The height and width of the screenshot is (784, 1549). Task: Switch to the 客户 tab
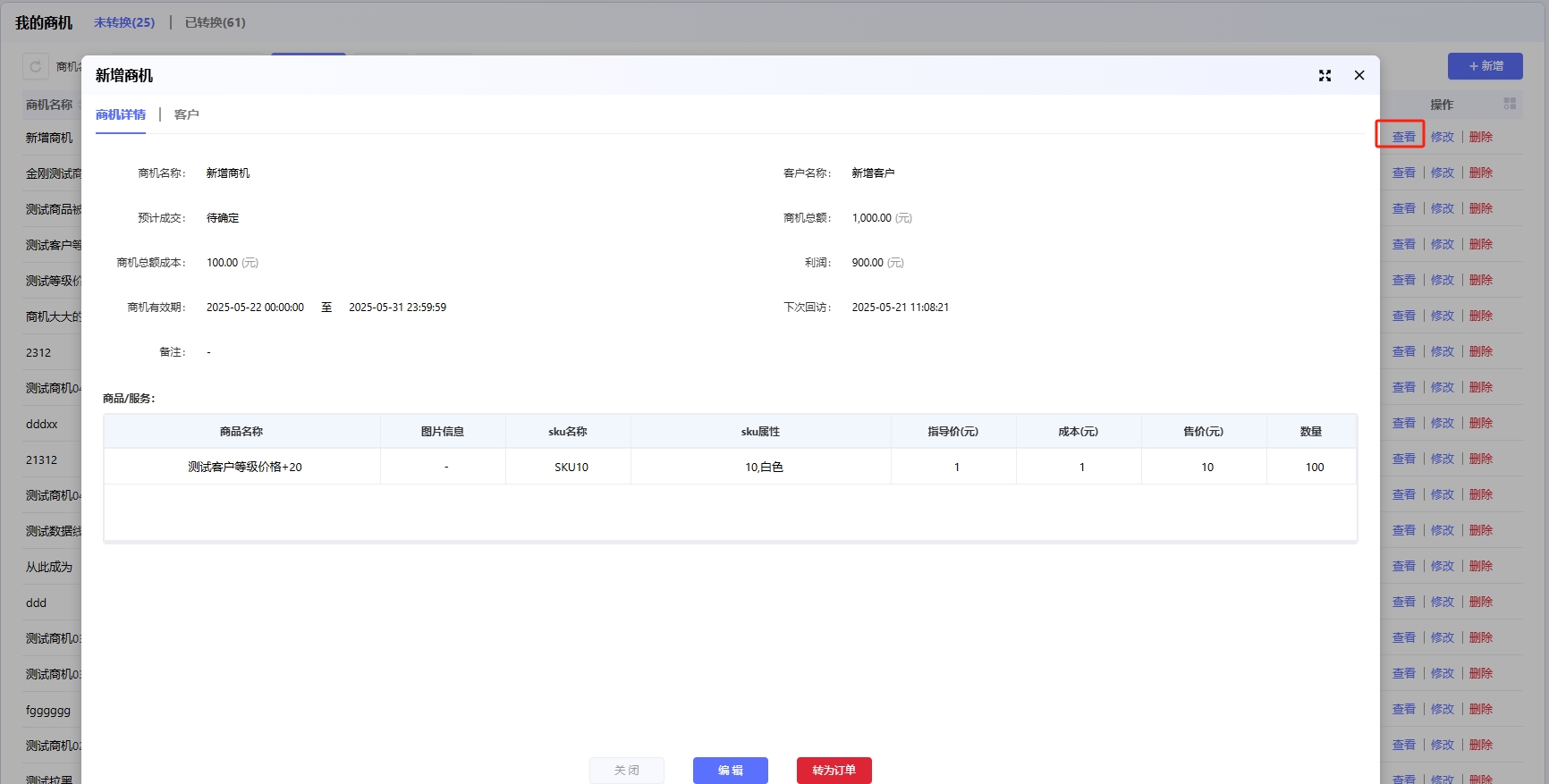[186, 114]
